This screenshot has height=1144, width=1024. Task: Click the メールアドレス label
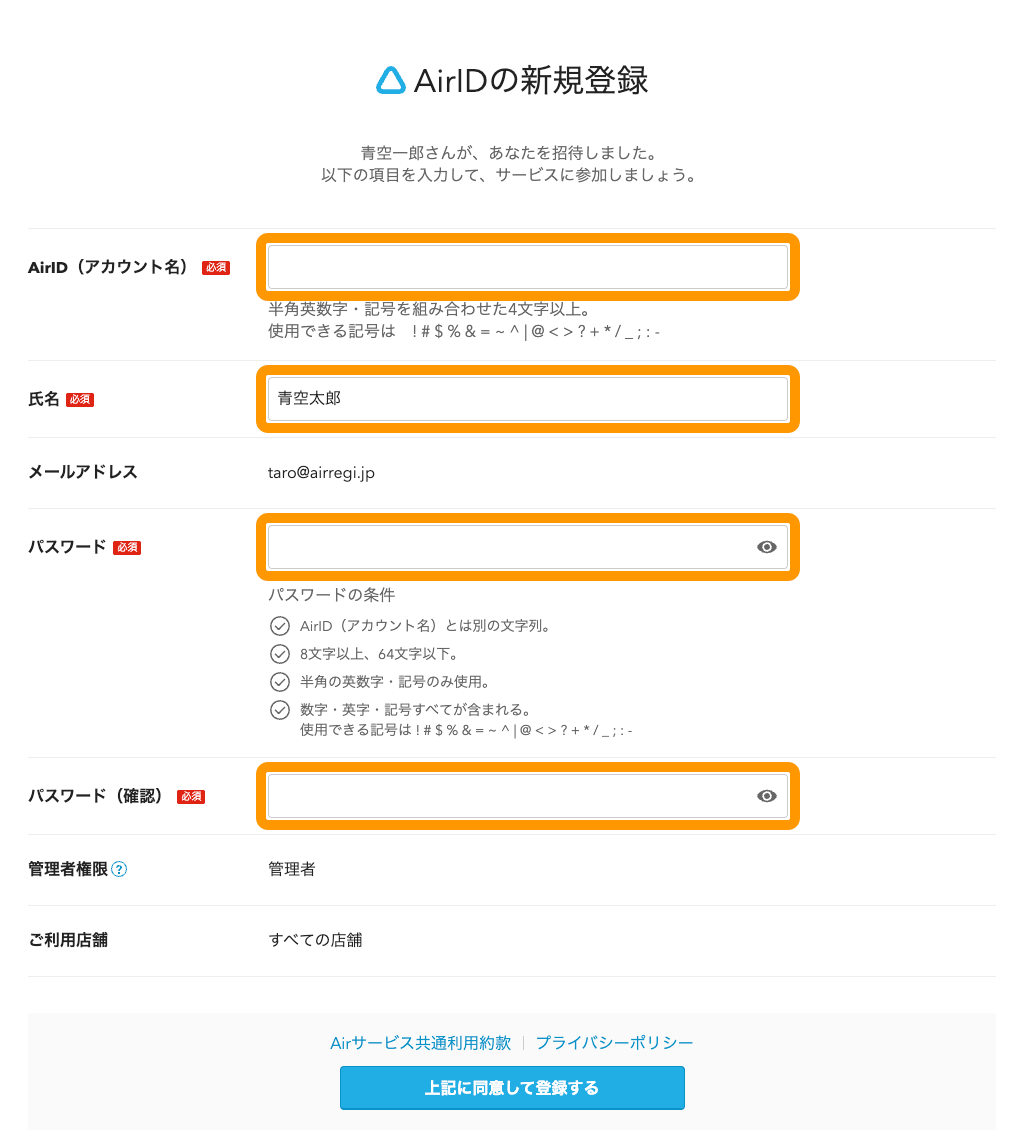tap(82, 472)
